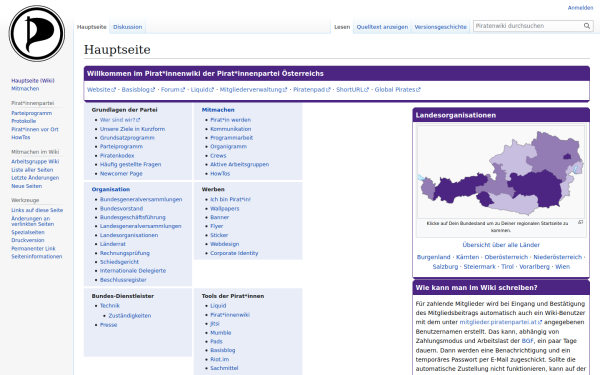Open the ShortURL link
The width and height of the screenshot is (600, 375).
[x=352, y=90]
